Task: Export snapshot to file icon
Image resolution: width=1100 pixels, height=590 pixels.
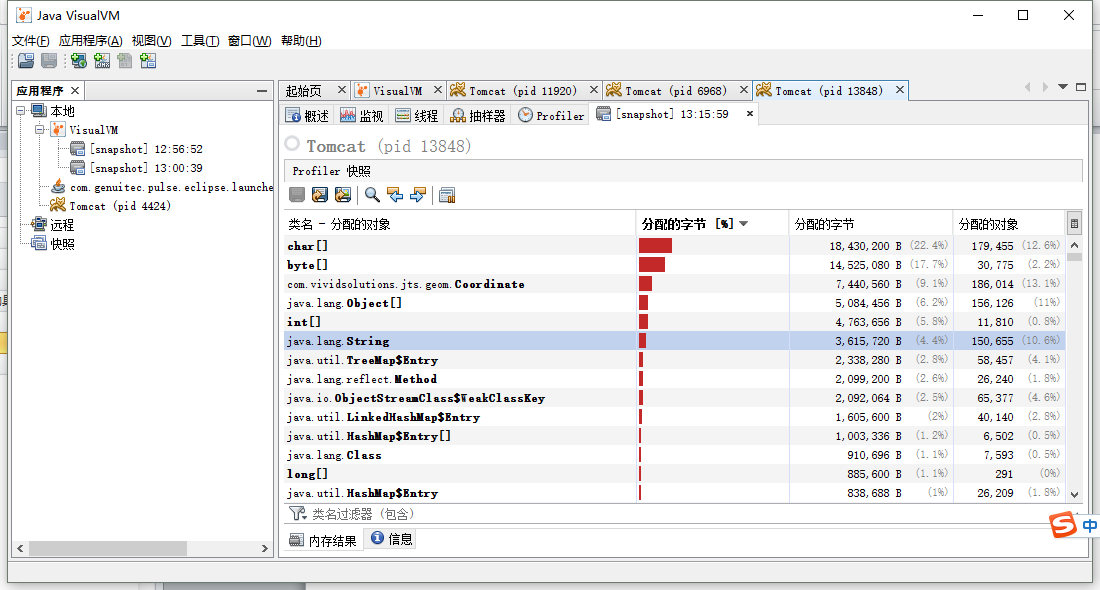Action: [320, 195]
